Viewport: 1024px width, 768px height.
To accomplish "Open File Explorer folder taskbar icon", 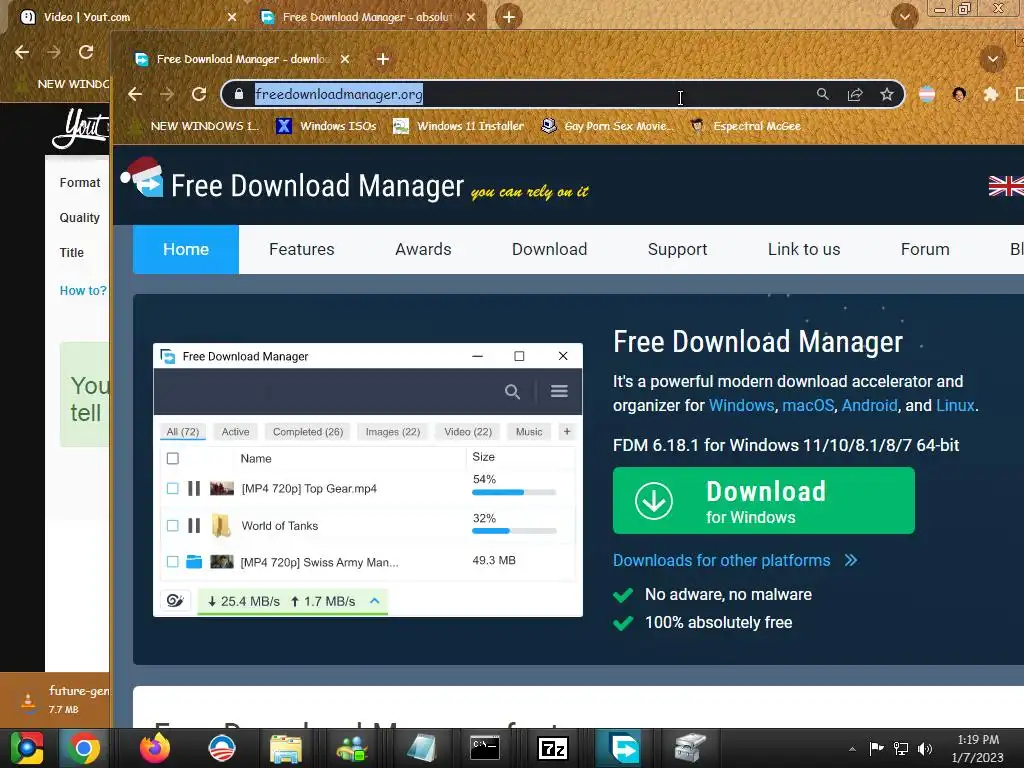I will pyautogui.click(x=286, y=749).
